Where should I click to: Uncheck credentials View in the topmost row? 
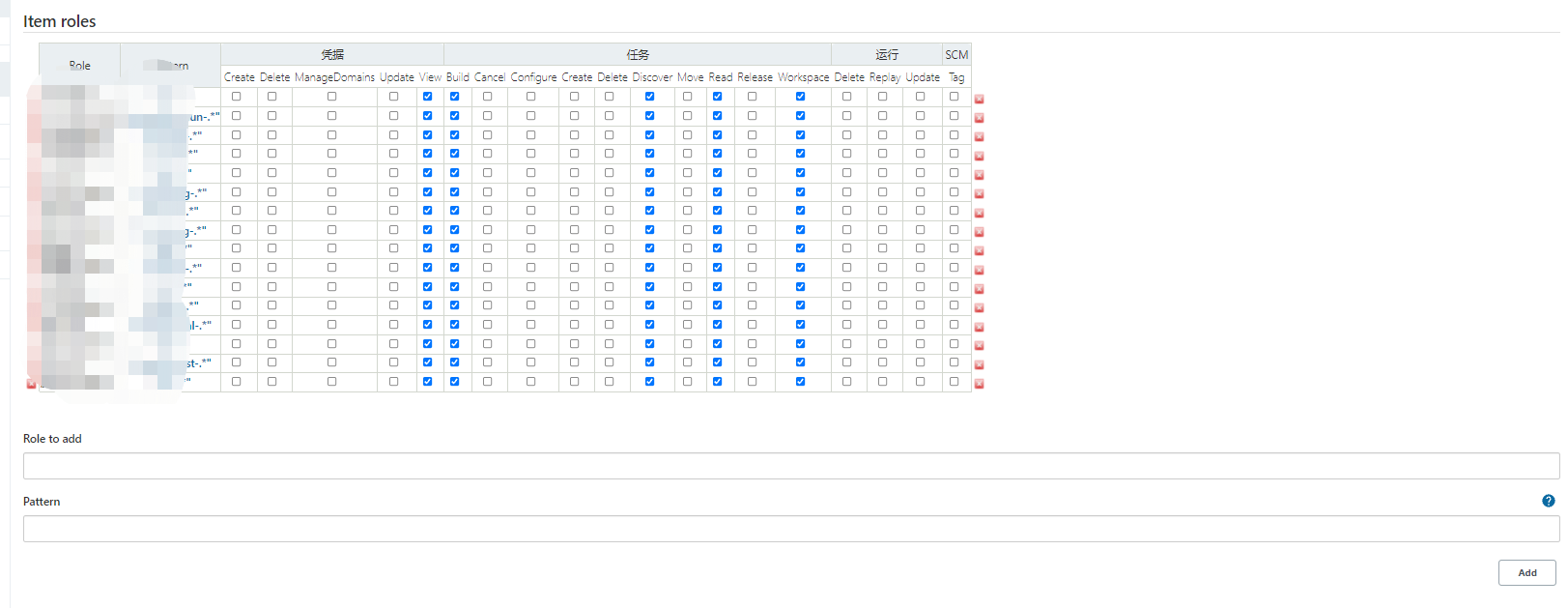point(427,97)
